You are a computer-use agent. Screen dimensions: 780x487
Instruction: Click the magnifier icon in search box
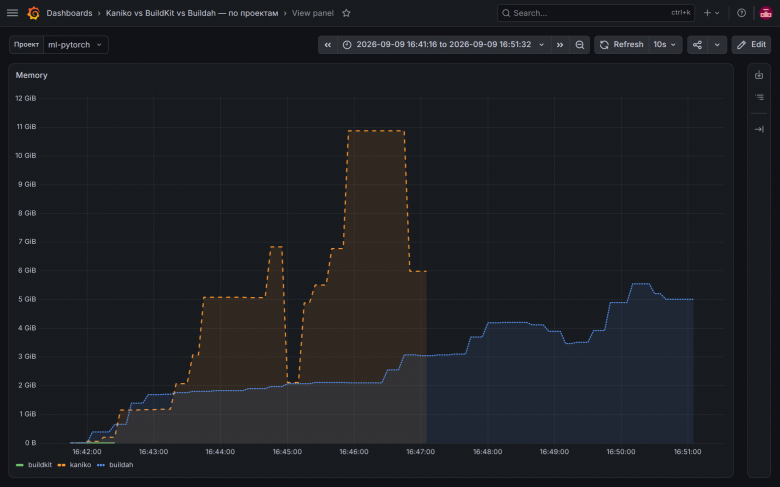[506, 13]
